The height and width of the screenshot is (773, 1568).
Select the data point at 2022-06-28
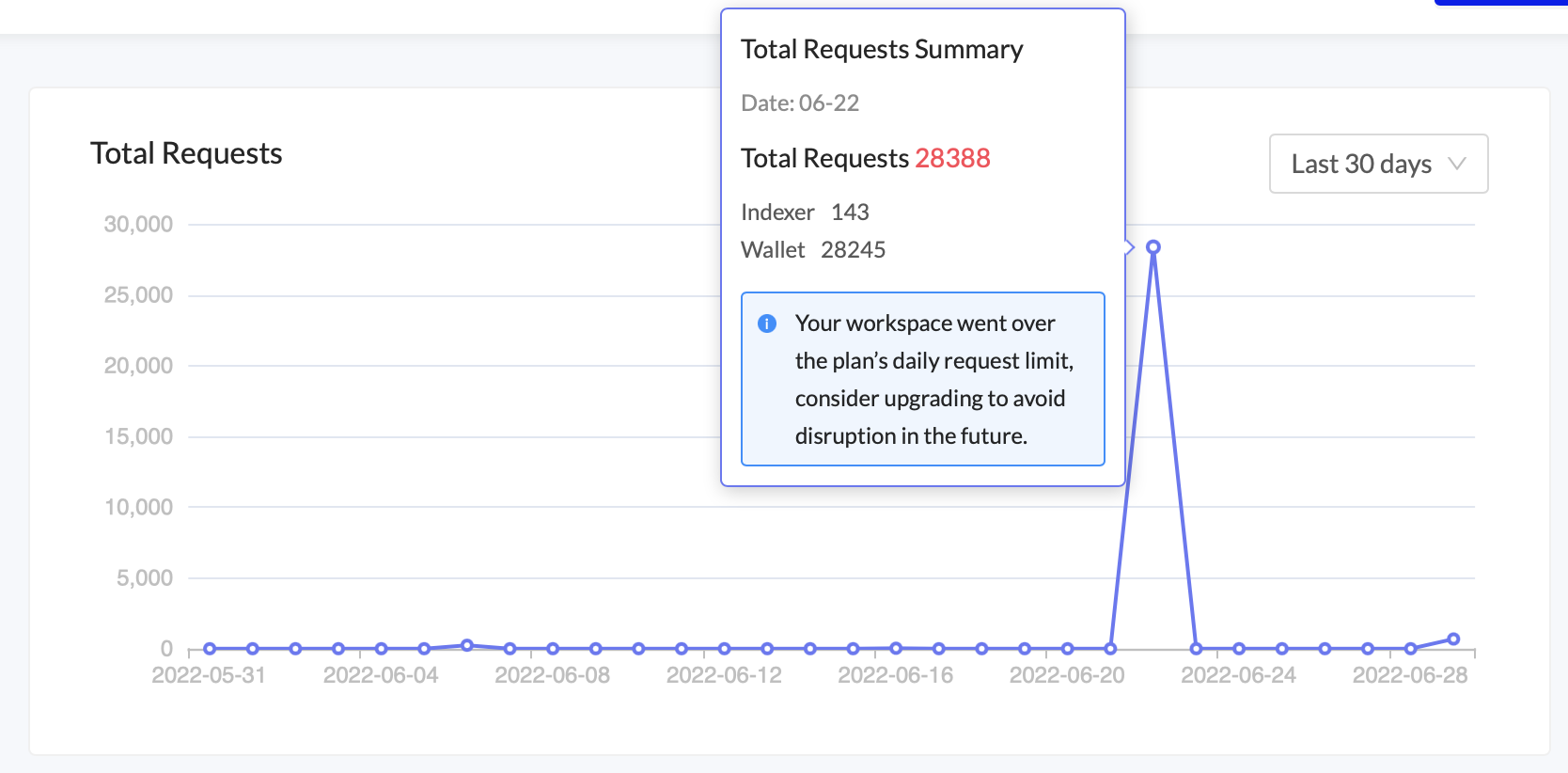1410,649
